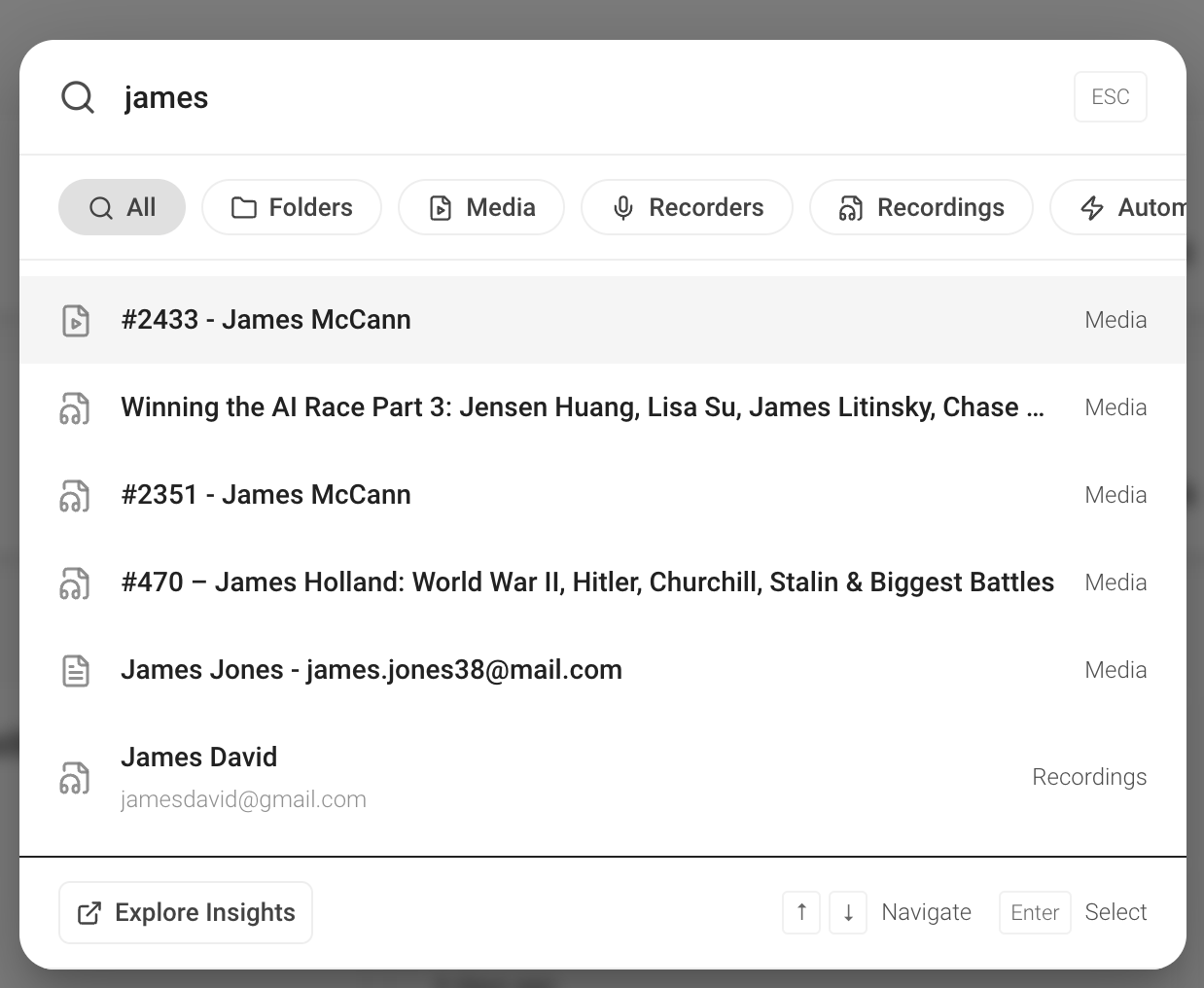Click the Recordings label on James David row
1204x988 pixels.
click(1089, 777)
